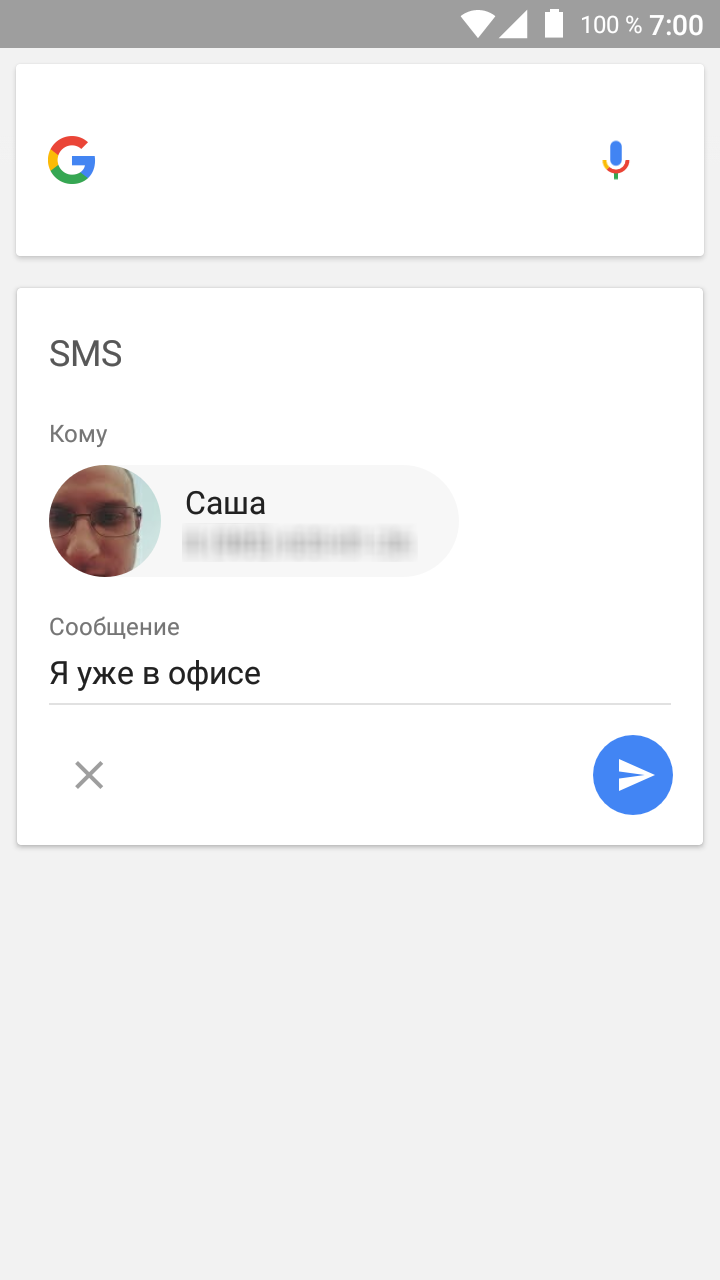
Task: Tap the underline beneath the message text
Action: [360, 704]
